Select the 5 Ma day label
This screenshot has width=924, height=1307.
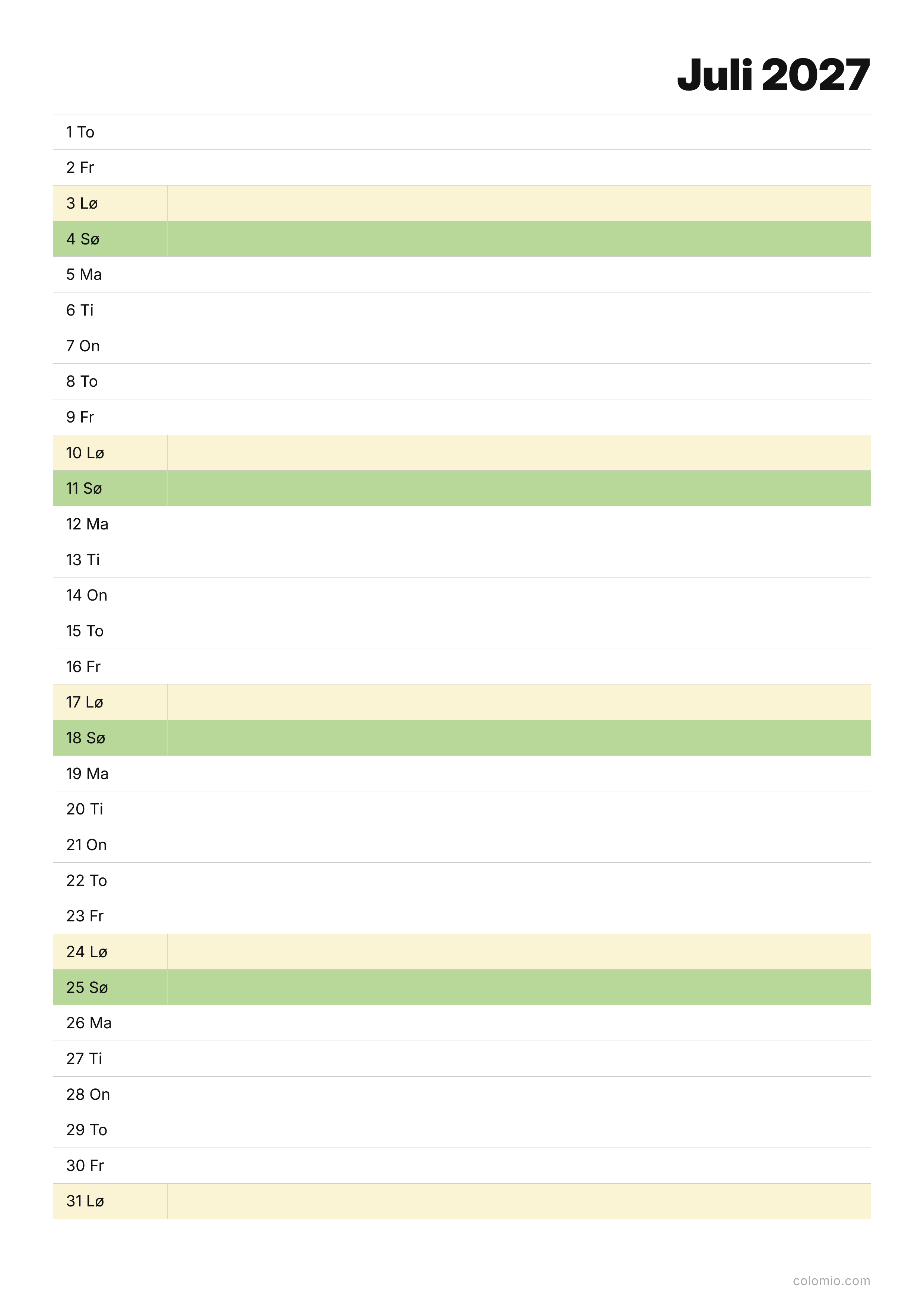tap(84, 274)
